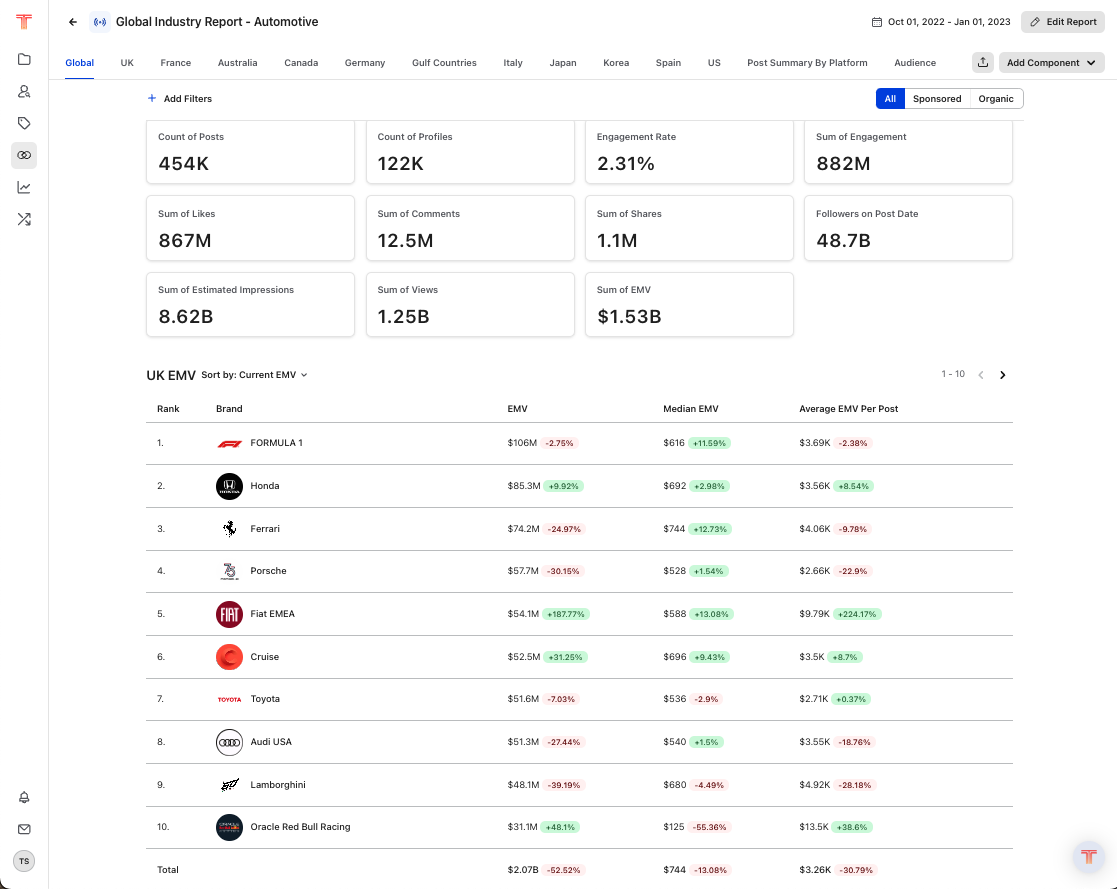Click the Oracle Red Bull Racing logo
This screenshot has width=1117, height=889.
tap(229, 827)
